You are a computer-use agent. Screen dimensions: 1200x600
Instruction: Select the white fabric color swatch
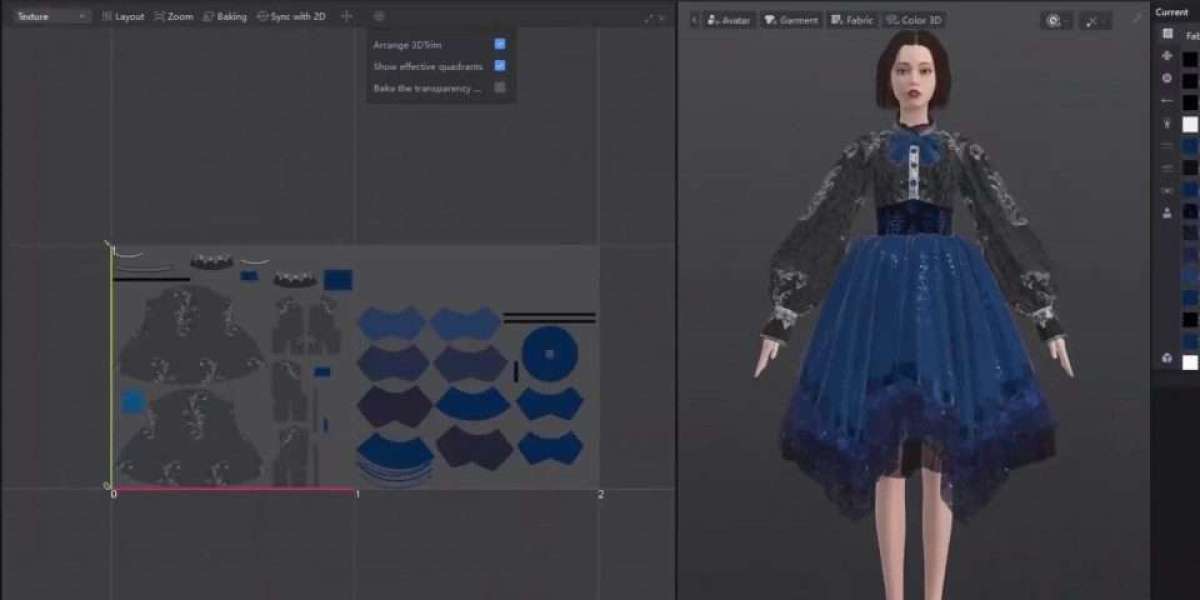[1190, 125]
